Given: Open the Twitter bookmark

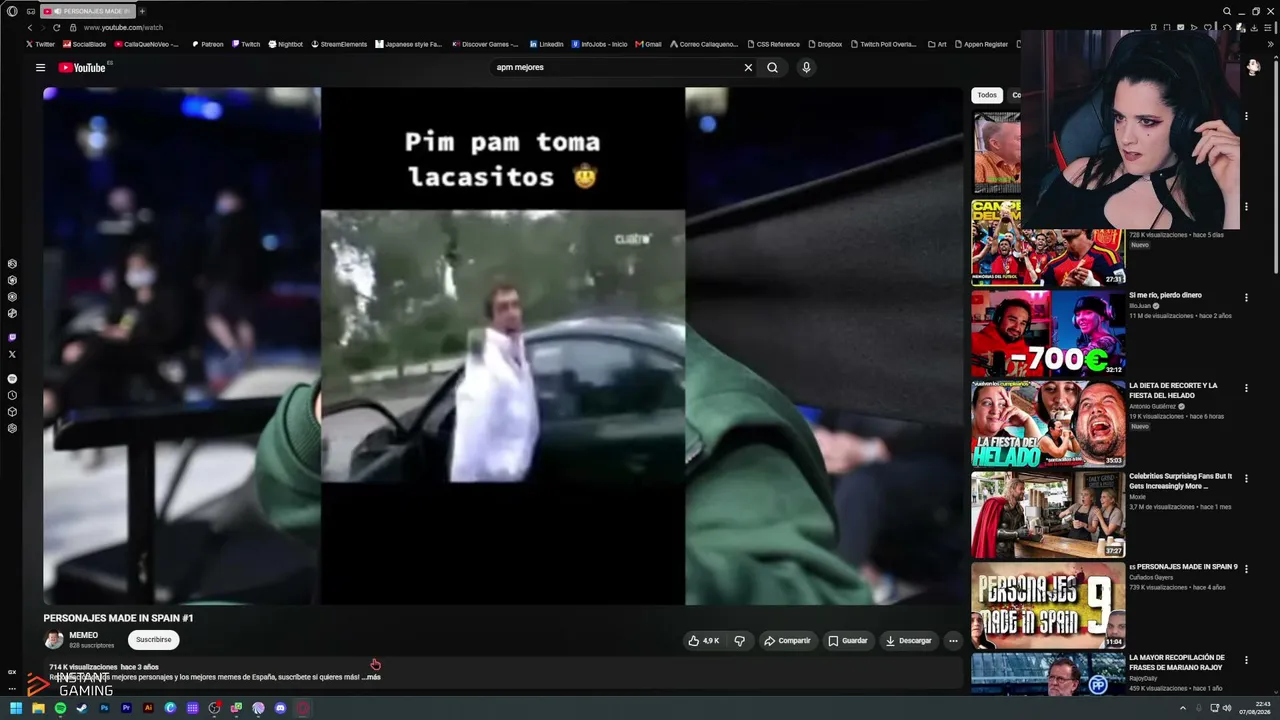Looking at the screenshot, I should click(x=41, y=44).
